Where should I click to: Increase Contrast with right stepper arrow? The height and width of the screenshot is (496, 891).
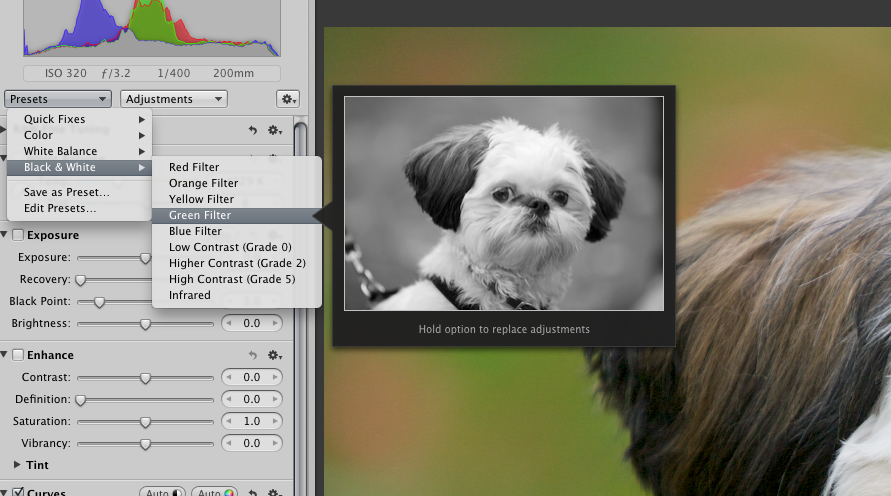click(x=275, y=377)
